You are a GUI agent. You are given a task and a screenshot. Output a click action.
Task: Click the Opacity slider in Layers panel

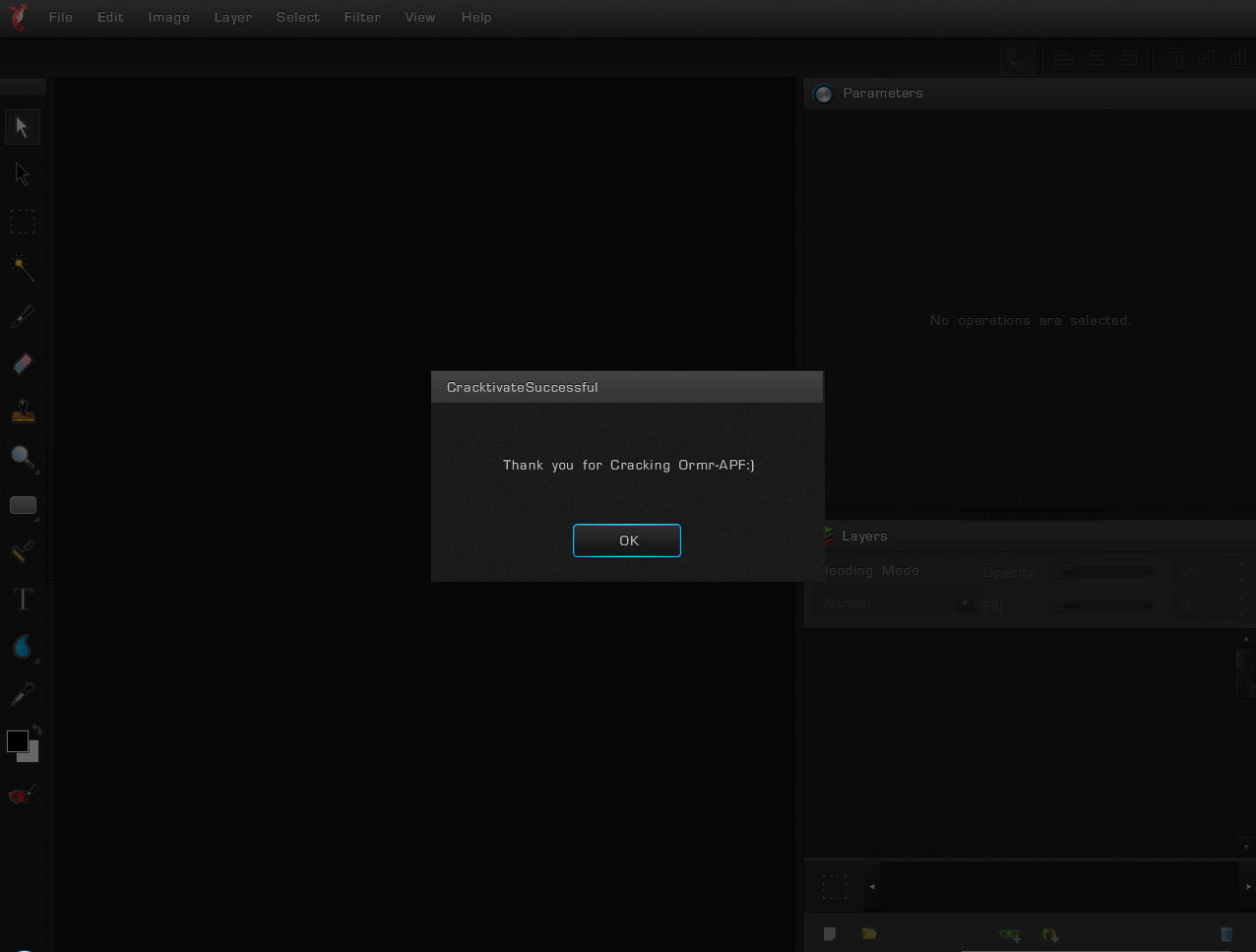pos(1102,572)
